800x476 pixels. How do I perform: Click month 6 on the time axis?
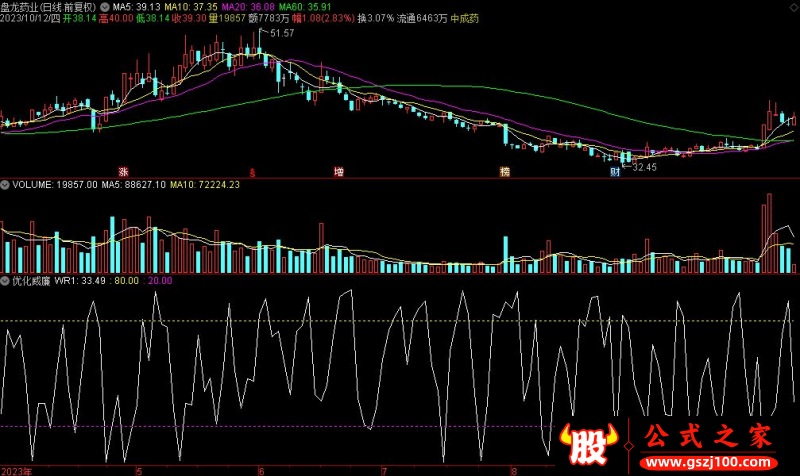pos(261,471)
